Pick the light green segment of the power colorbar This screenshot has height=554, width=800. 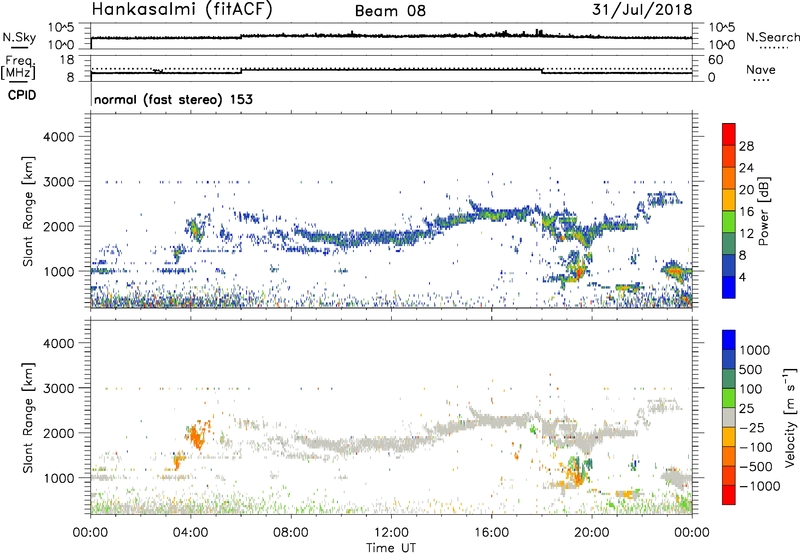(729, 222)
